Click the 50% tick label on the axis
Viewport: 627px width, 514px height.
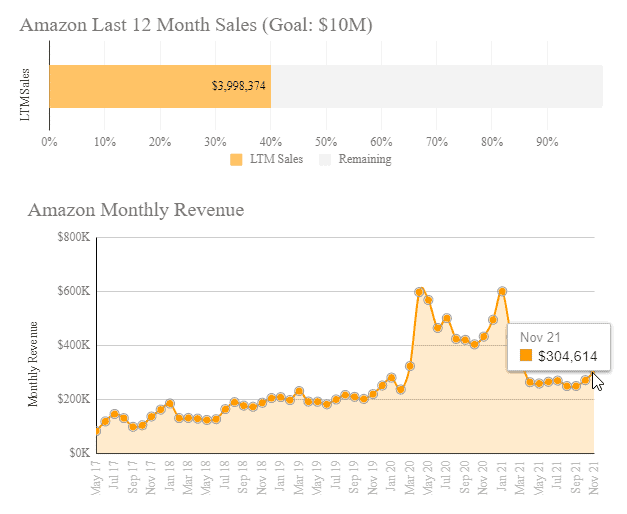tap(326, 142)
